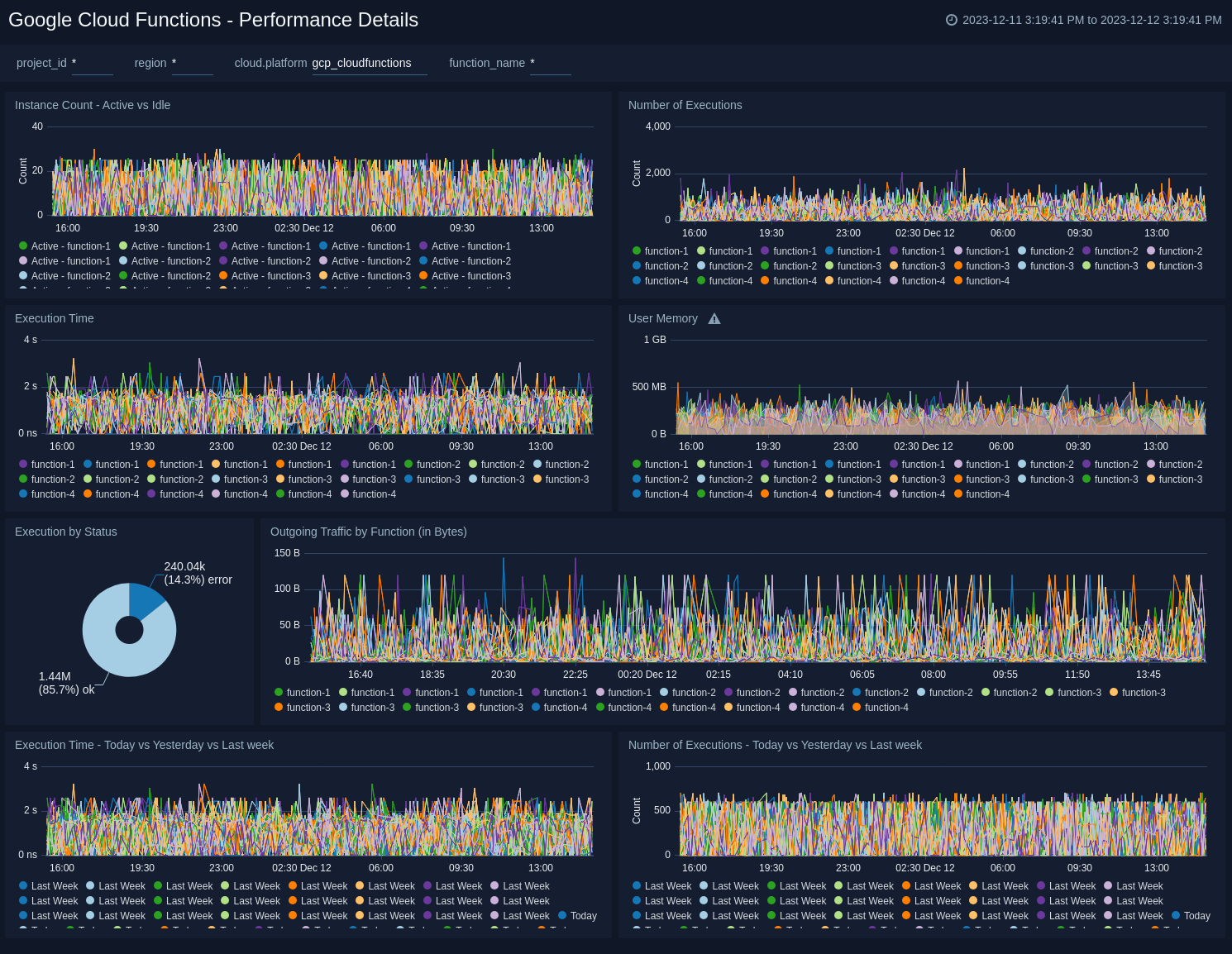The image size is (1232, 954).
Task: Click the Execution by Status panel title
Action: point(66,532)
